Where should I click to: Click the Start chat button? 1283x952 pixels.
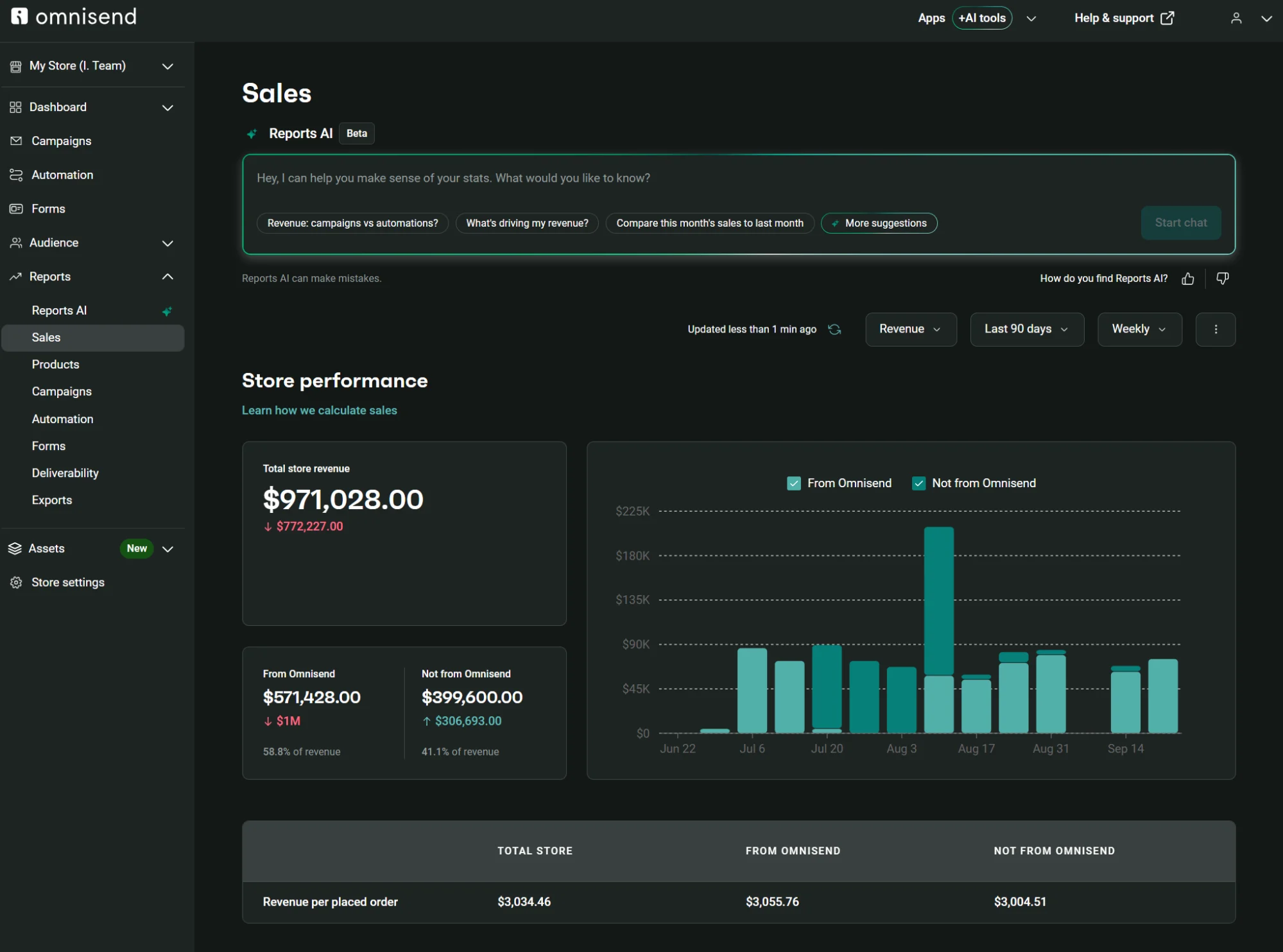tap(1180, 223)
